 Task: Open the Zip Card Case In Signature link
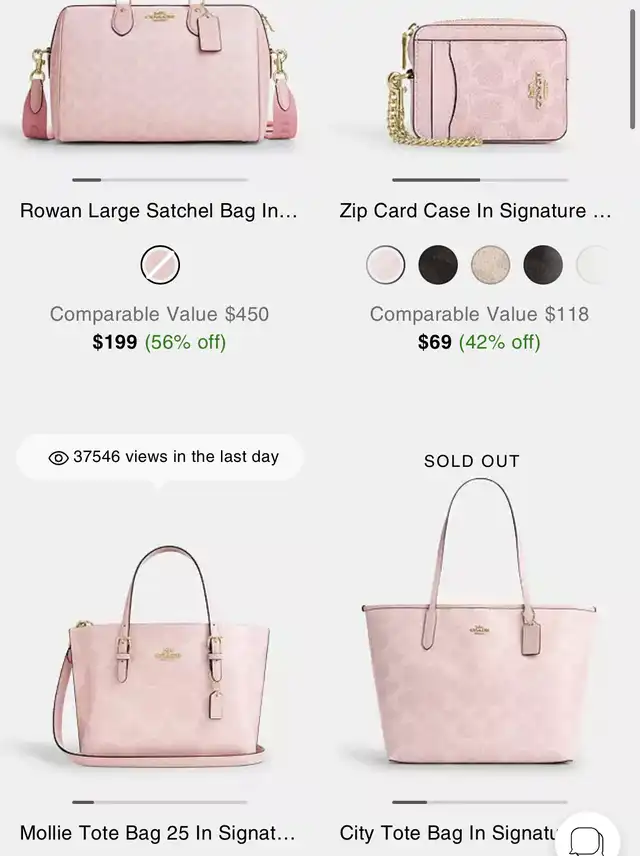[x=475, y=211]
